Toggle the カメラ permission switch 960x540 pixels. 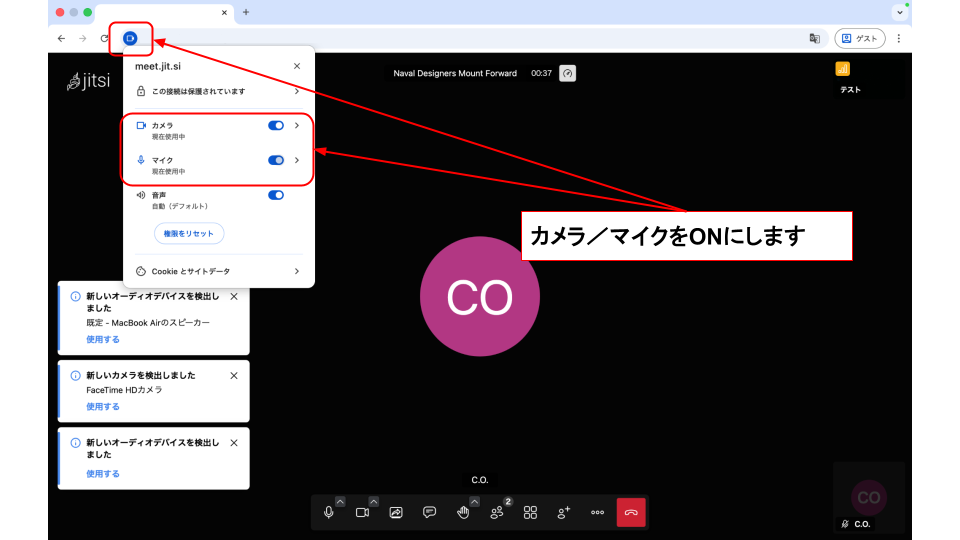point(276,125)
